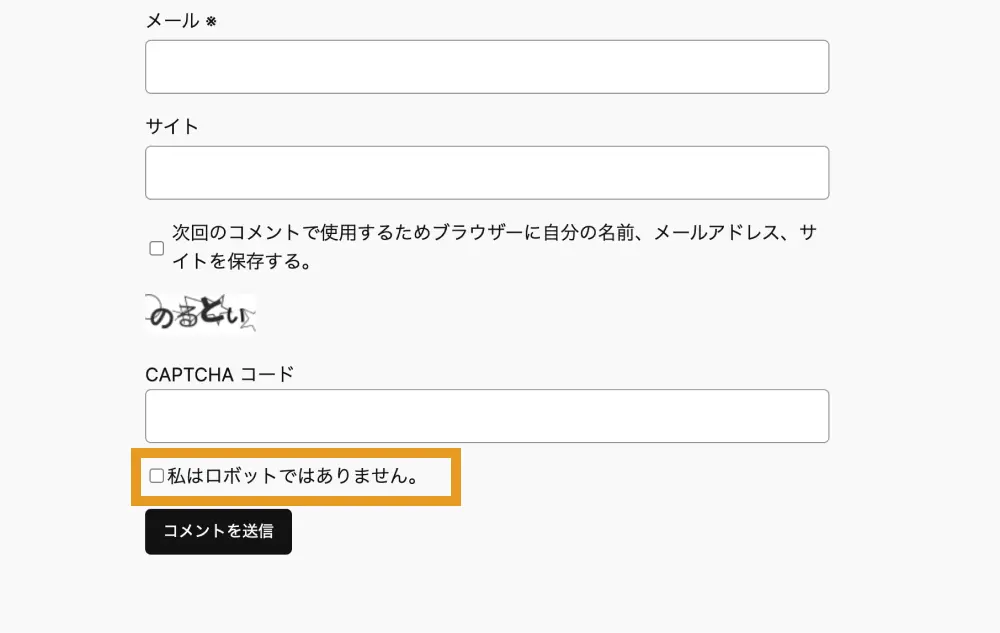Enable the save name and email checkbox
This screenshot has width=1000, height=633.
tap(157, 248)
